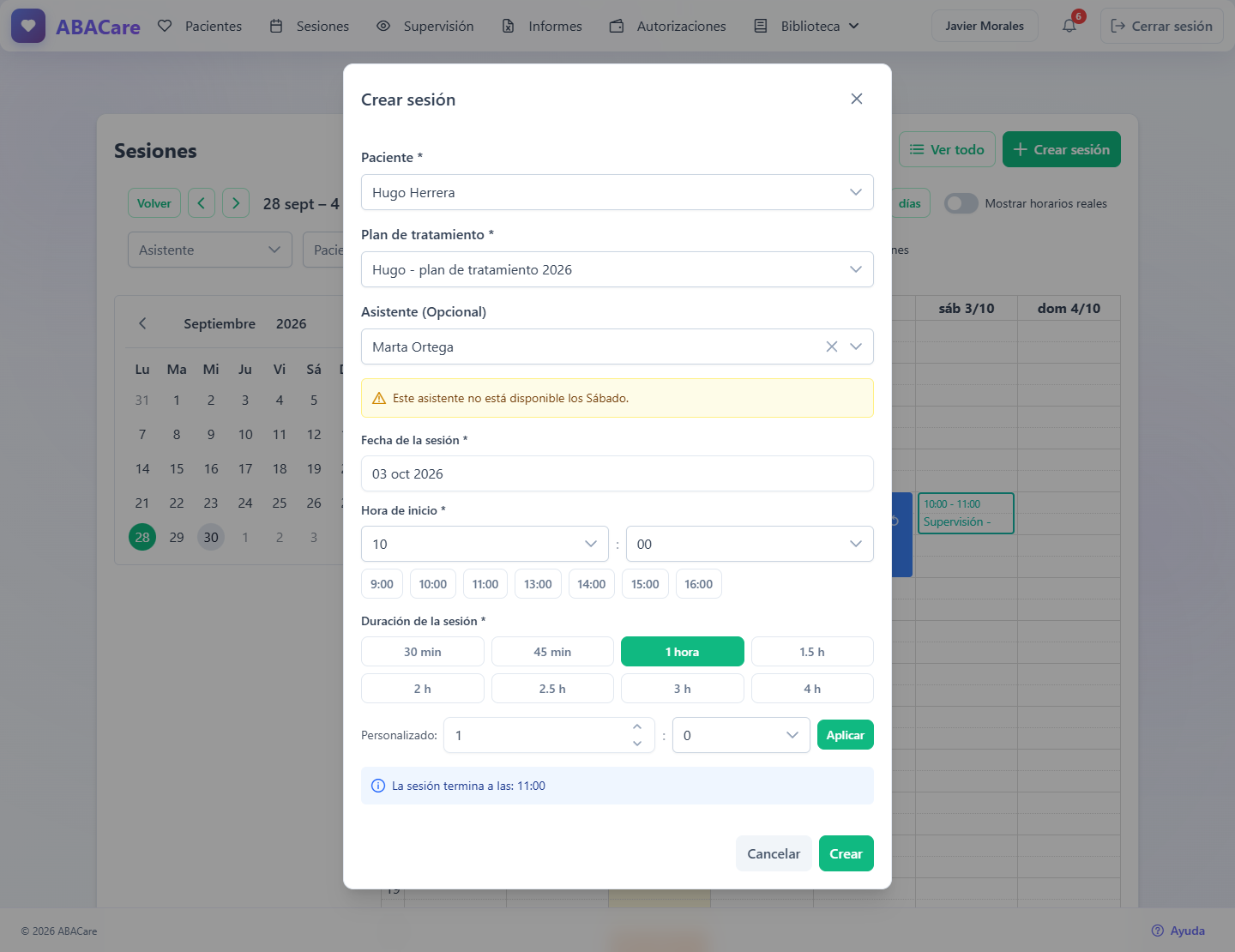Open the start minutes dropdown
Image resolution: width=1235 pixels, height=952 pixels.
coord(750,544)
